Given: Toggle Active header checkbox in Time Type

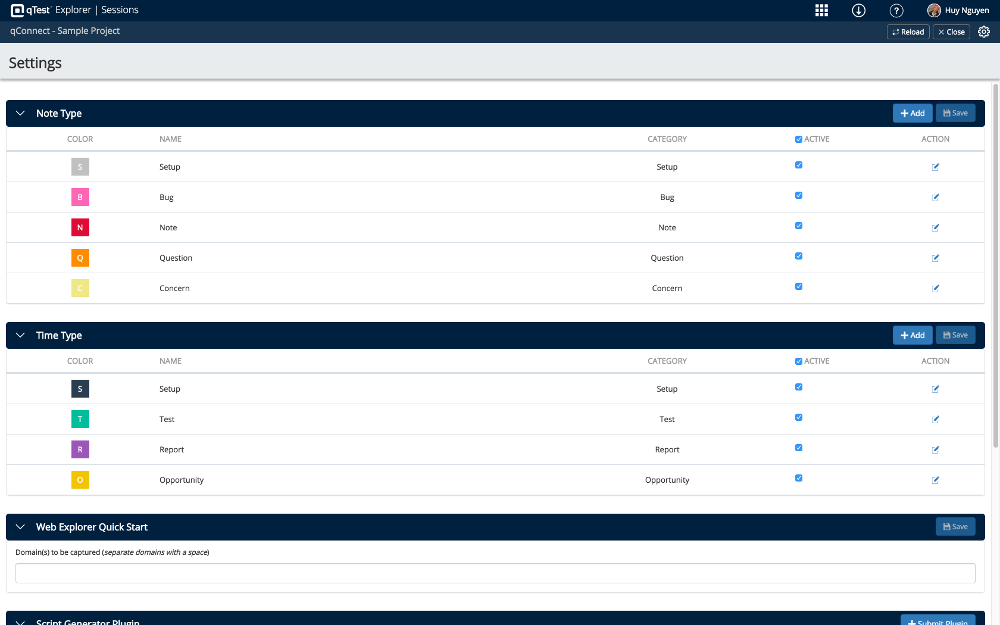Looking at the screenshot, I should (798, 361).
